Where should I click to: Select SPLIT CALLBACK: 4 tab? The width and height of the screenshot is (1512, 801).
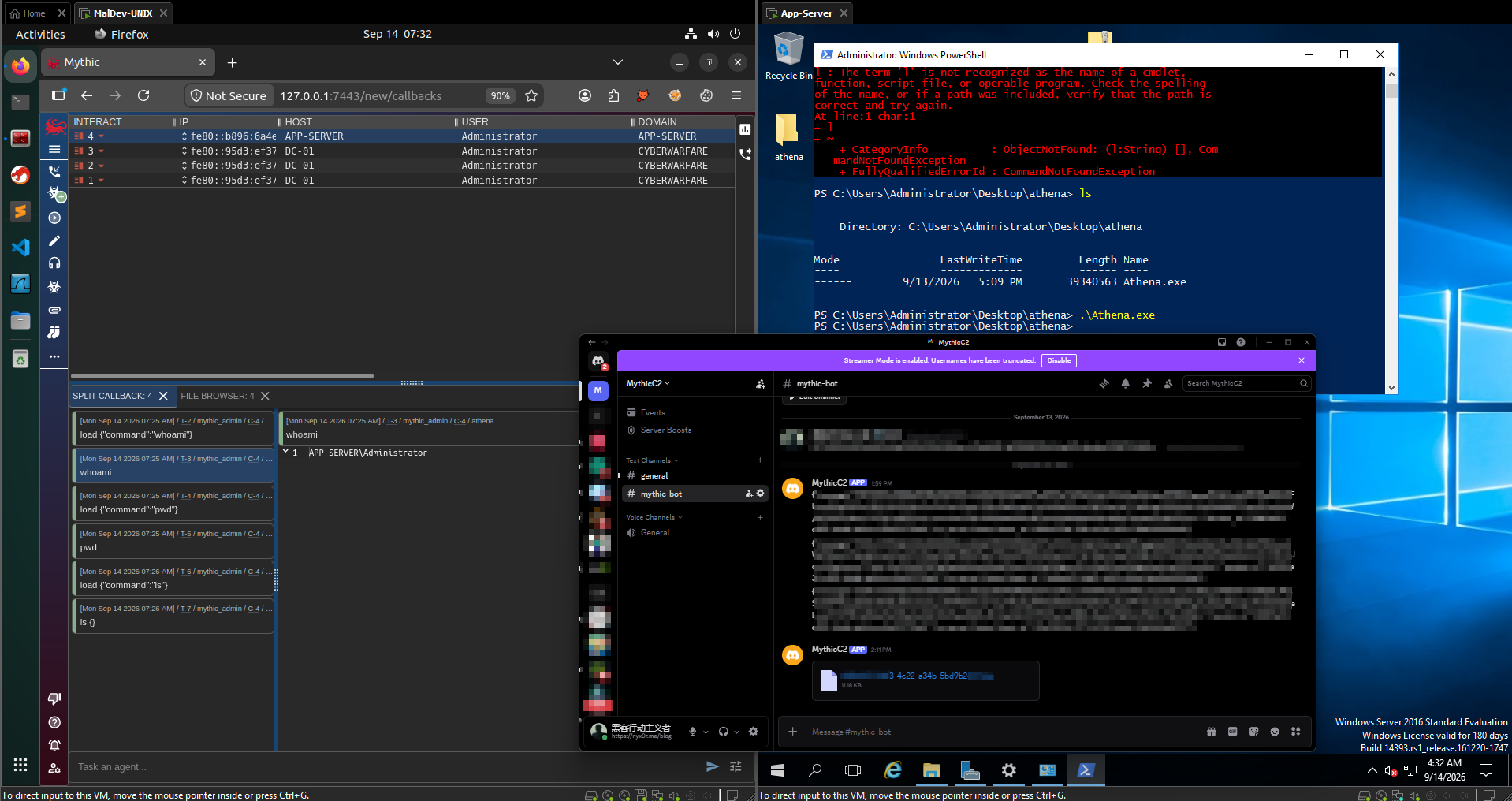tap(113, 396)
